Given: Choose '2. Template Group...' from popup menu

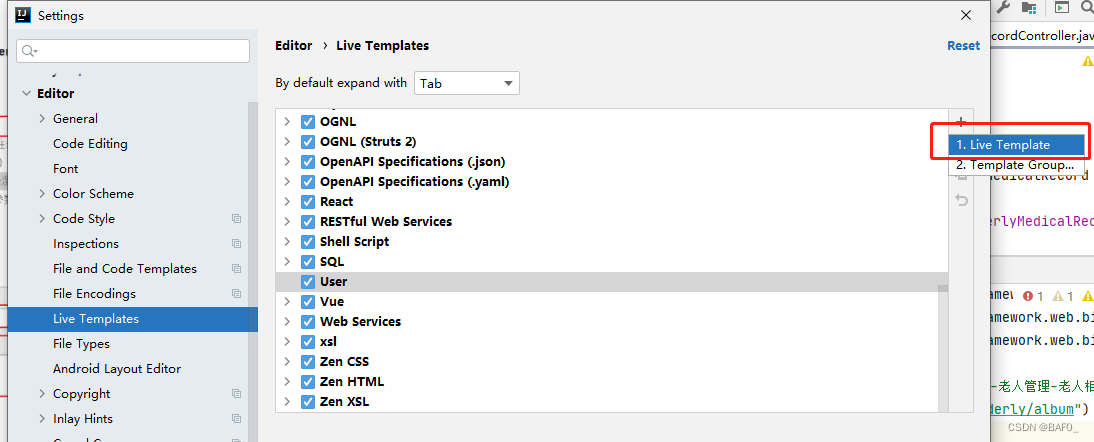Looking at the screenshot, I should pyautogui.click(x=1016, y=165).
